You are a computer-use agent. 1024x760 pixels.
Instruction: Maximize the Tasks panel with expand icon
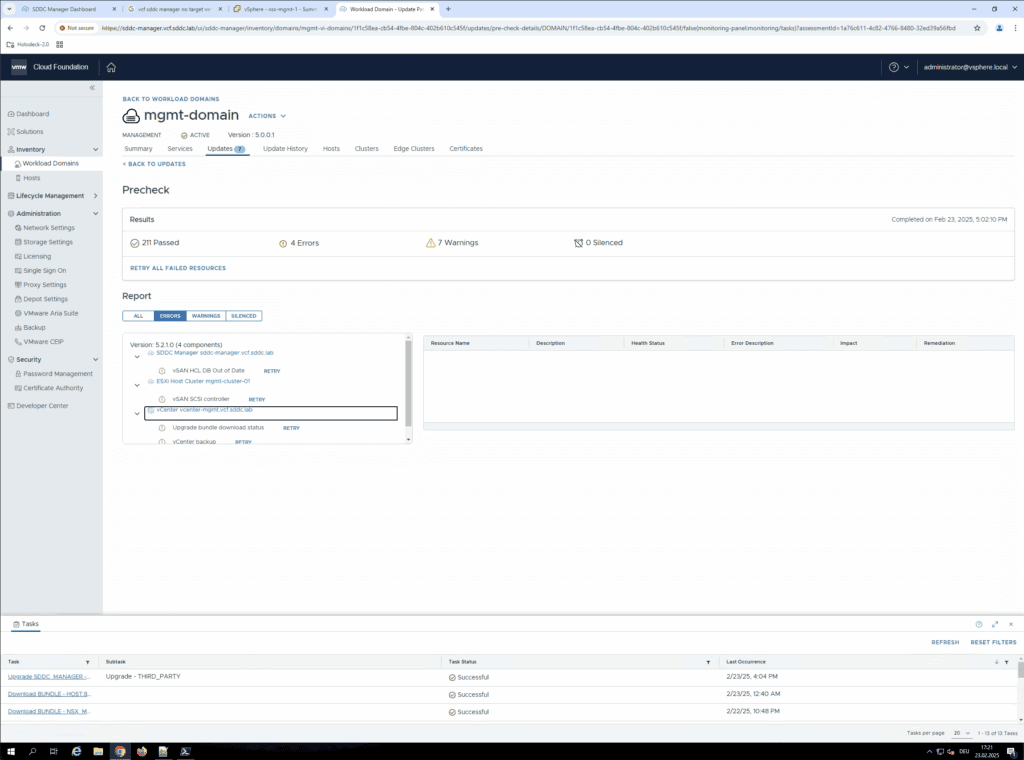pos(995,624)
